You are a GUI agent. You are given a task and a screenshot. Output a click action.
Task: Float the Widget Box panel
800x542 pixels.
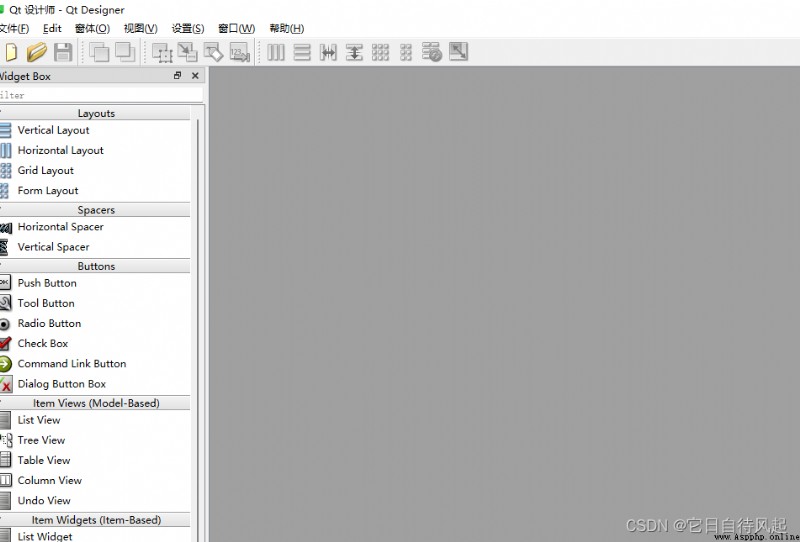click(x=178, y=76)
